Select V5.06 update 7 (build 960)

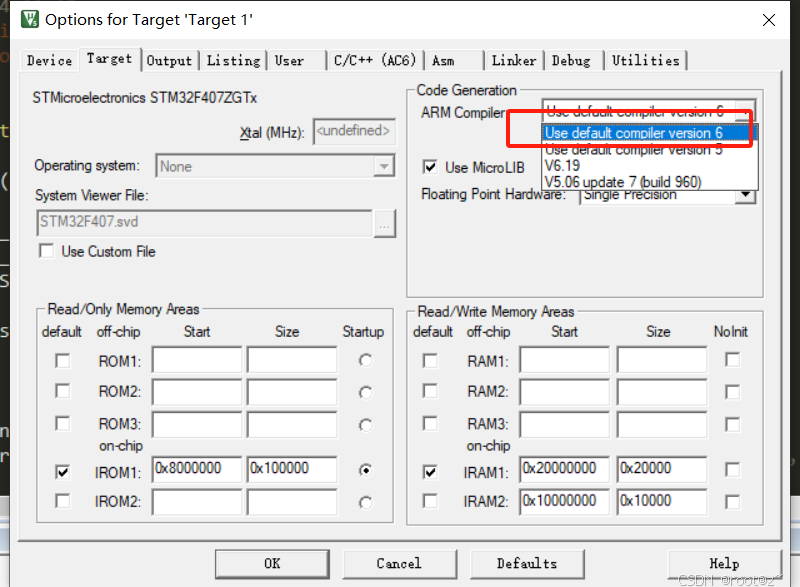click(x=649, y=182)
